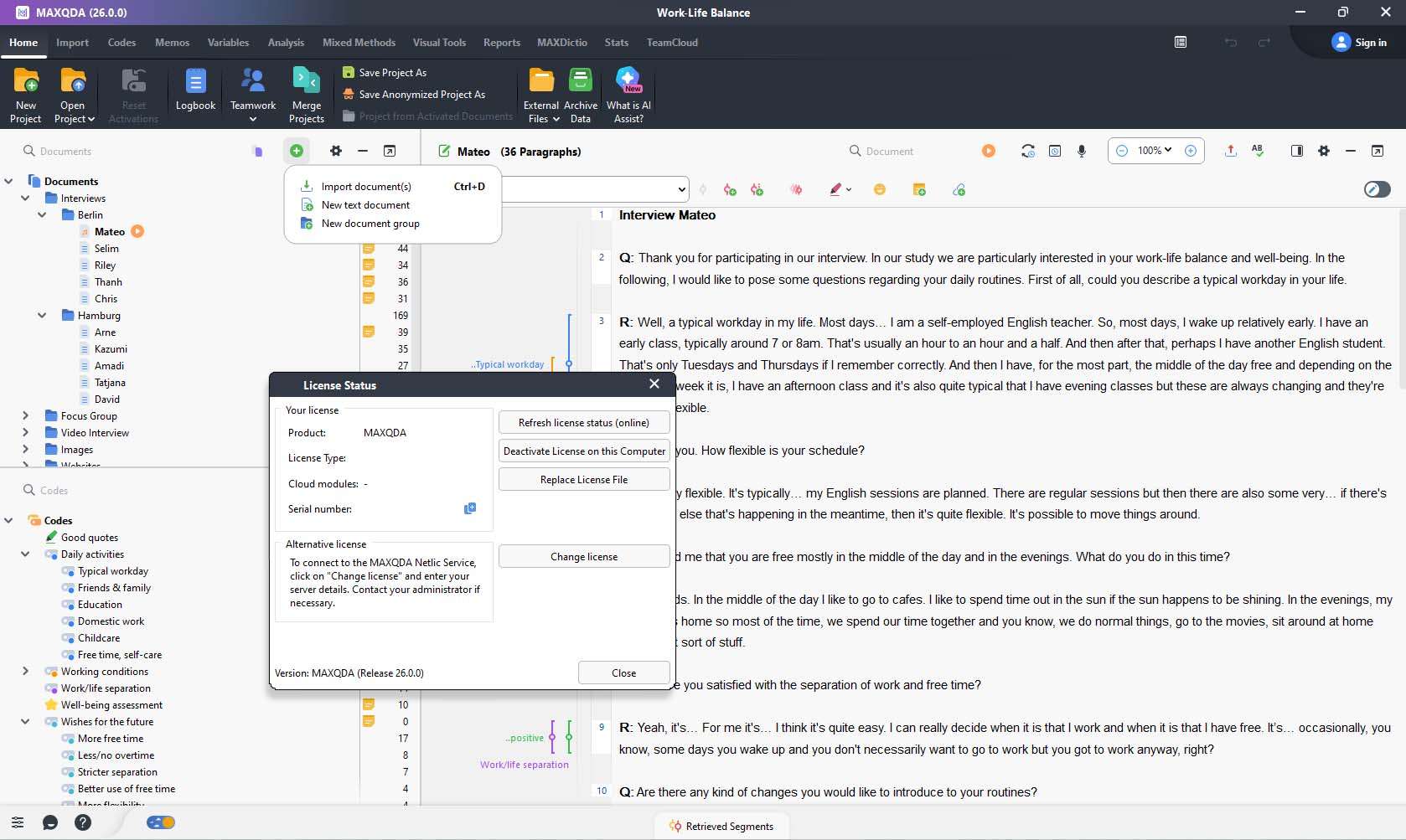1406x840 pixels.
Task: Collapse the Hamburg document group
Action: pos(42,316)
